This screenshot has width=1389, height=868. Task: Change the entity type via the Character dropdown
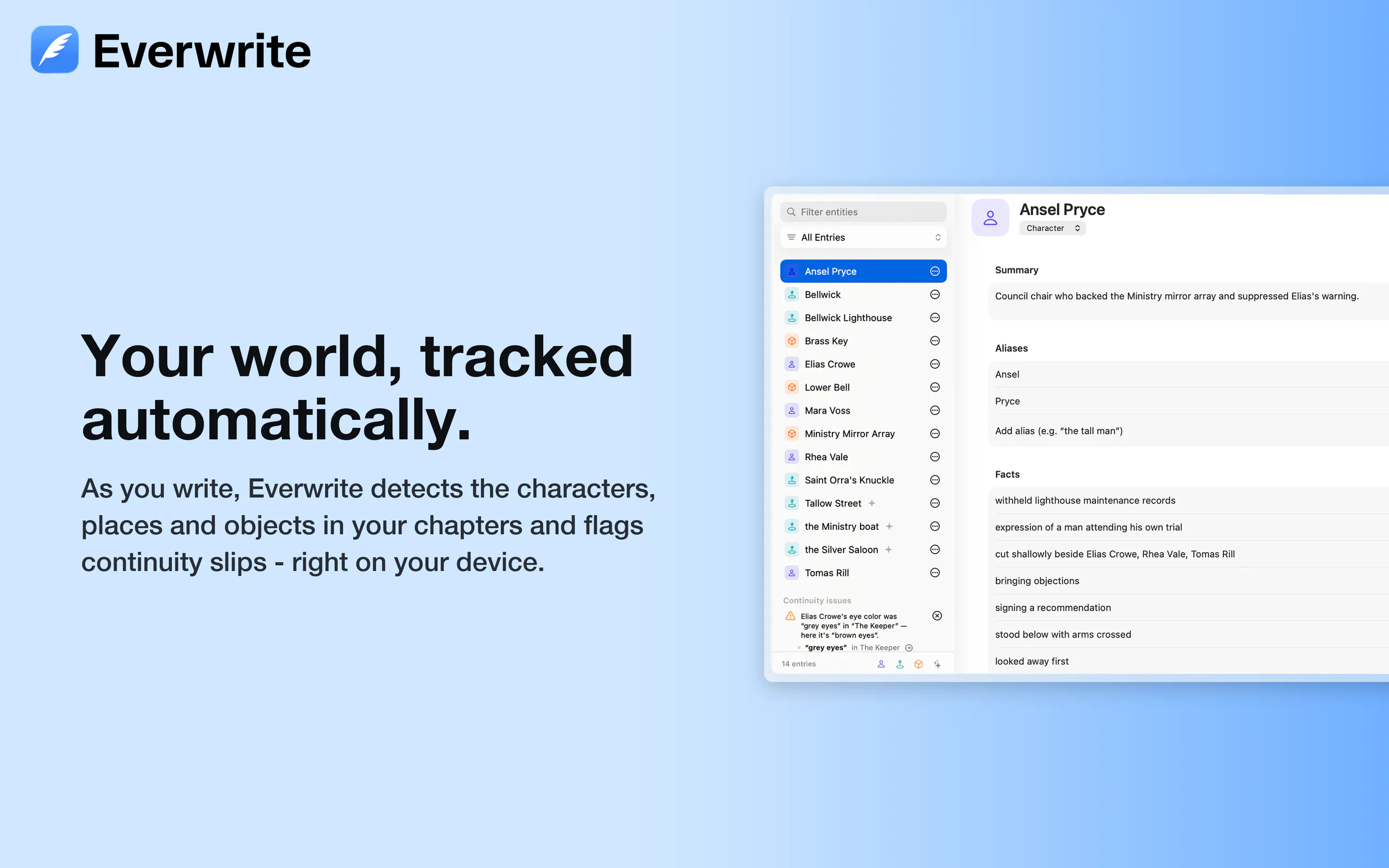click(x=1052, y=228)
